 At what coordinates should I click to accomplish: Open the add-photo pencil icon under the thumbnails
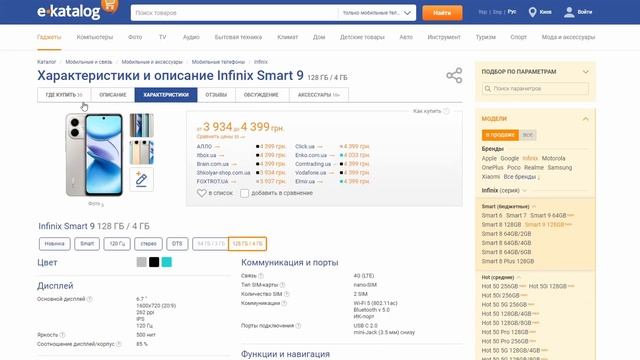[x=141, y=179]
